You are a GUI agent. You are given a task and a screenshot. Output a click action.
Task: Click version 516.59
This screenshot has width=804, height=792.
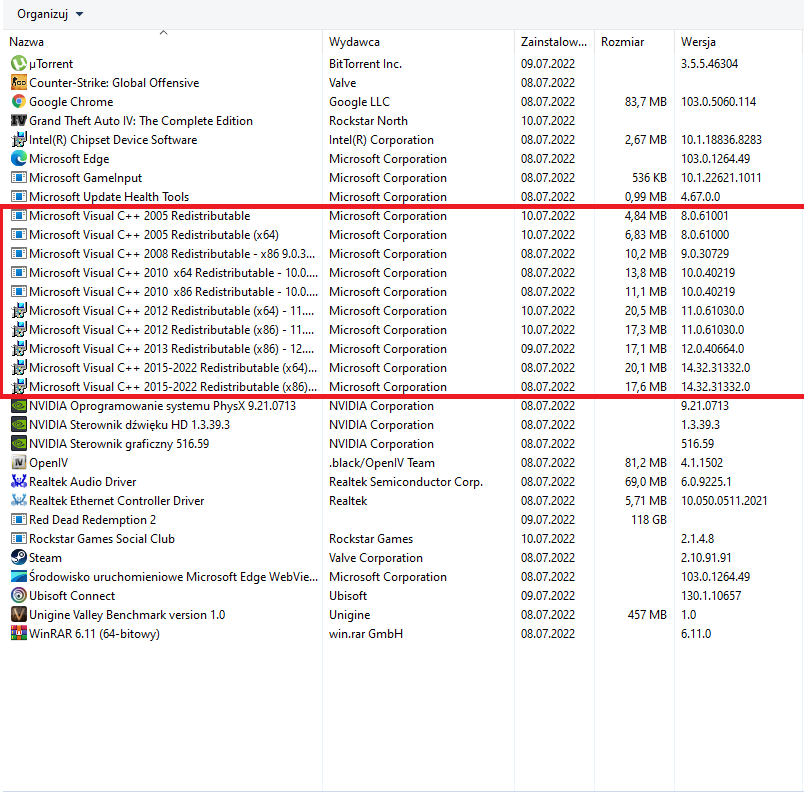(697, 444)
